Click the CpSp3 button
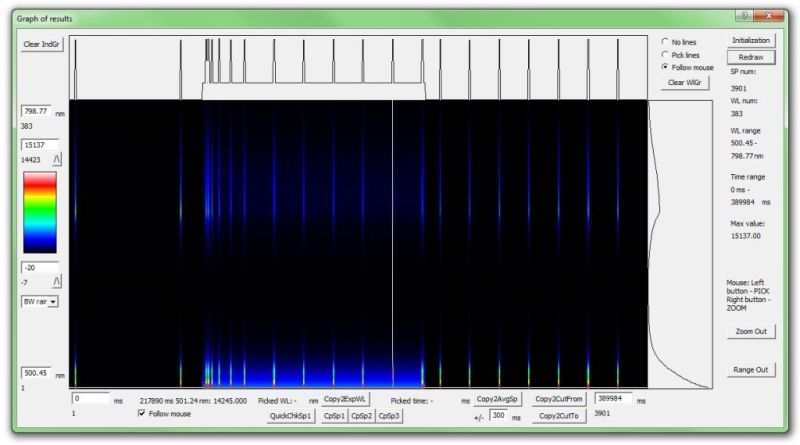The width and height of the screenshot is (800, 445). tap(389, 416)
